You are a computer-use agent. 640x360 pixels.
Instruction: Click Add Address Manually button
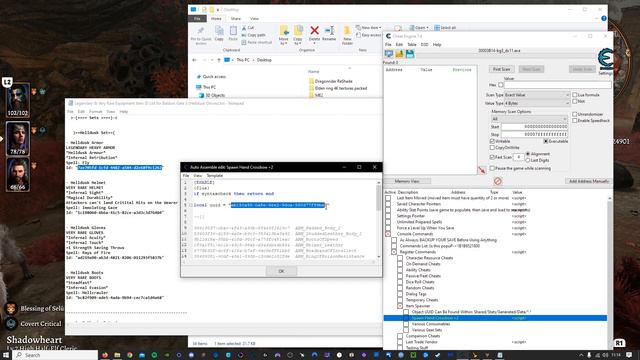pos(589,181)
